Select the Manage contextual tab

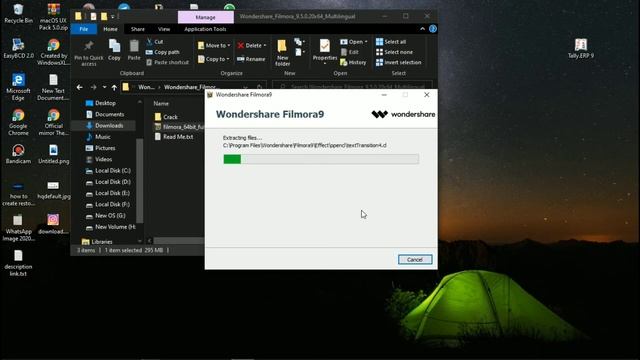tap(205, 17)
